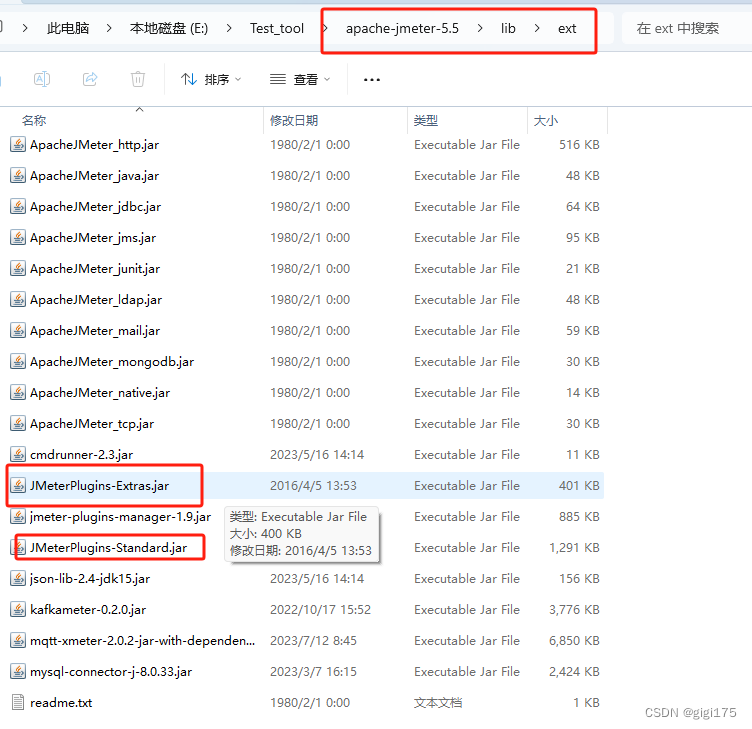
Task: Click the jar icon of ApacheJMeter_tcp.jar
Action: tap(18, 423)
